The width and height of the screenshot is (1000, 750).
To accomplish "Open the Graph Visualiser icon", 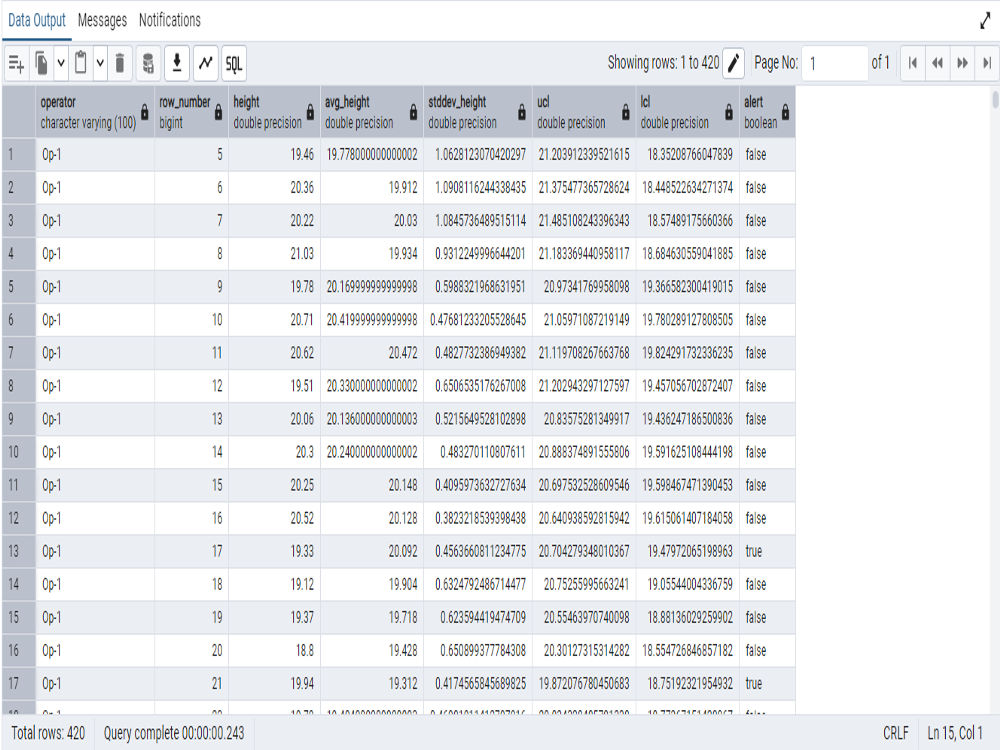I will pyautogui.click(x=205, y=63).
